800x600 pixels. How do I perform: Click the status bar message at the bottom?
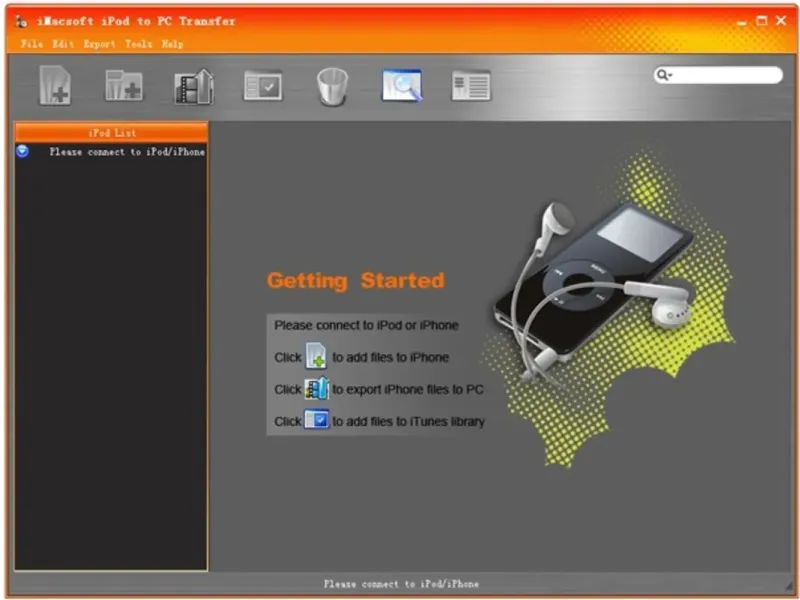pos(401,584)
